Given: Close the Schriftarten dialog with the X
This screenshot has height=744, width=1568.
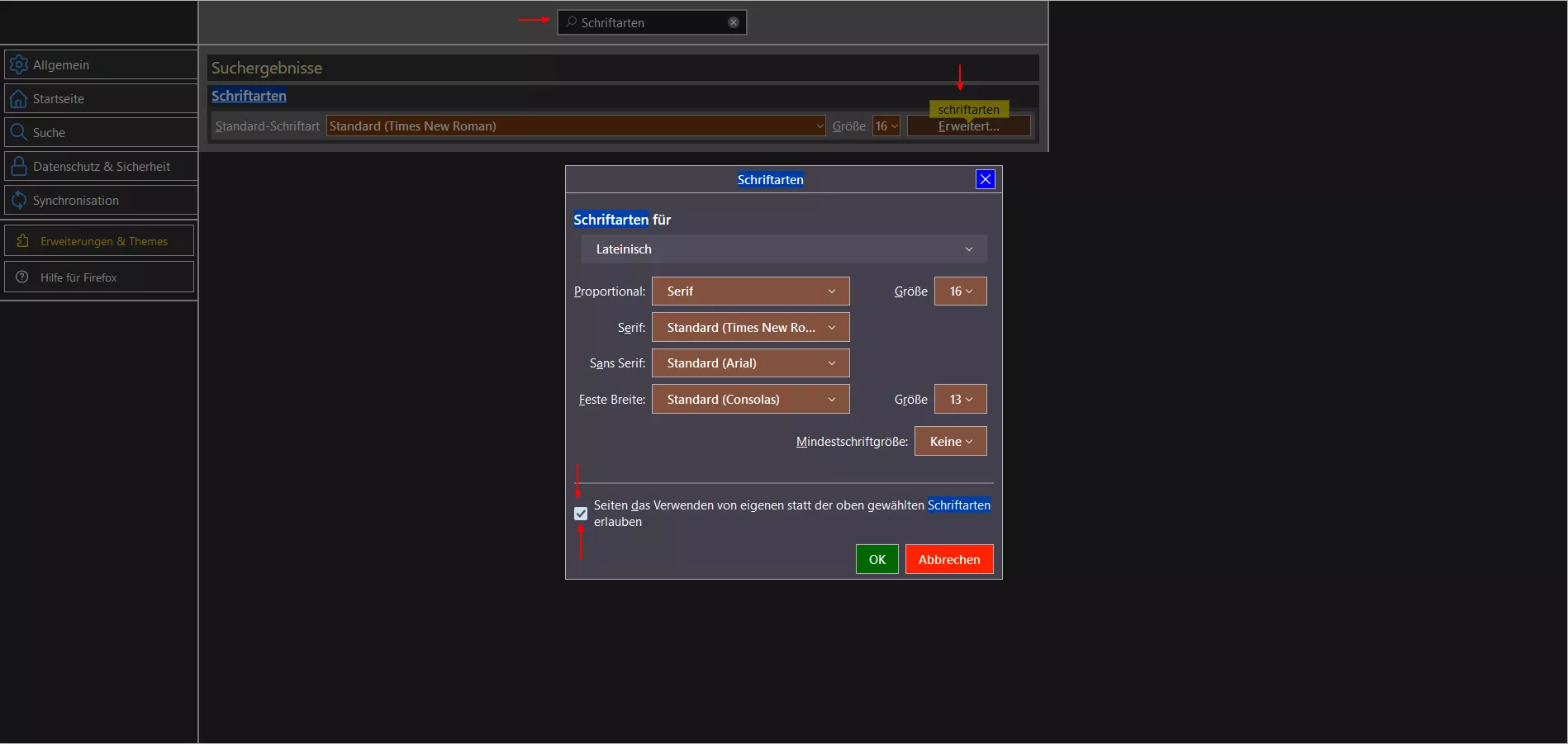Looking at the screenshot, I should tap(985, 179).
